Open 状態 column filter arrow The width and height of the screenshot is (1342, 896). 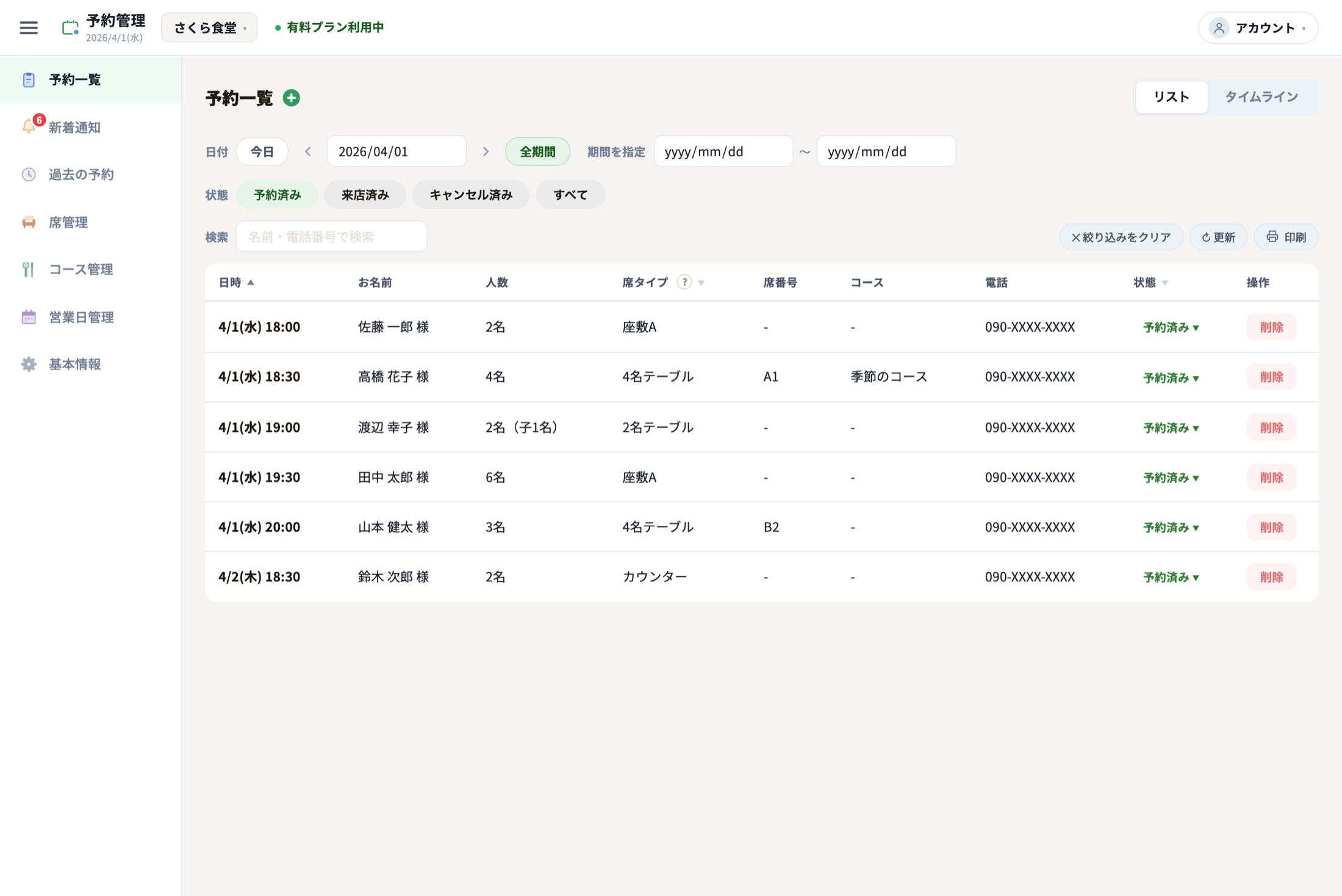point(1165,282)
